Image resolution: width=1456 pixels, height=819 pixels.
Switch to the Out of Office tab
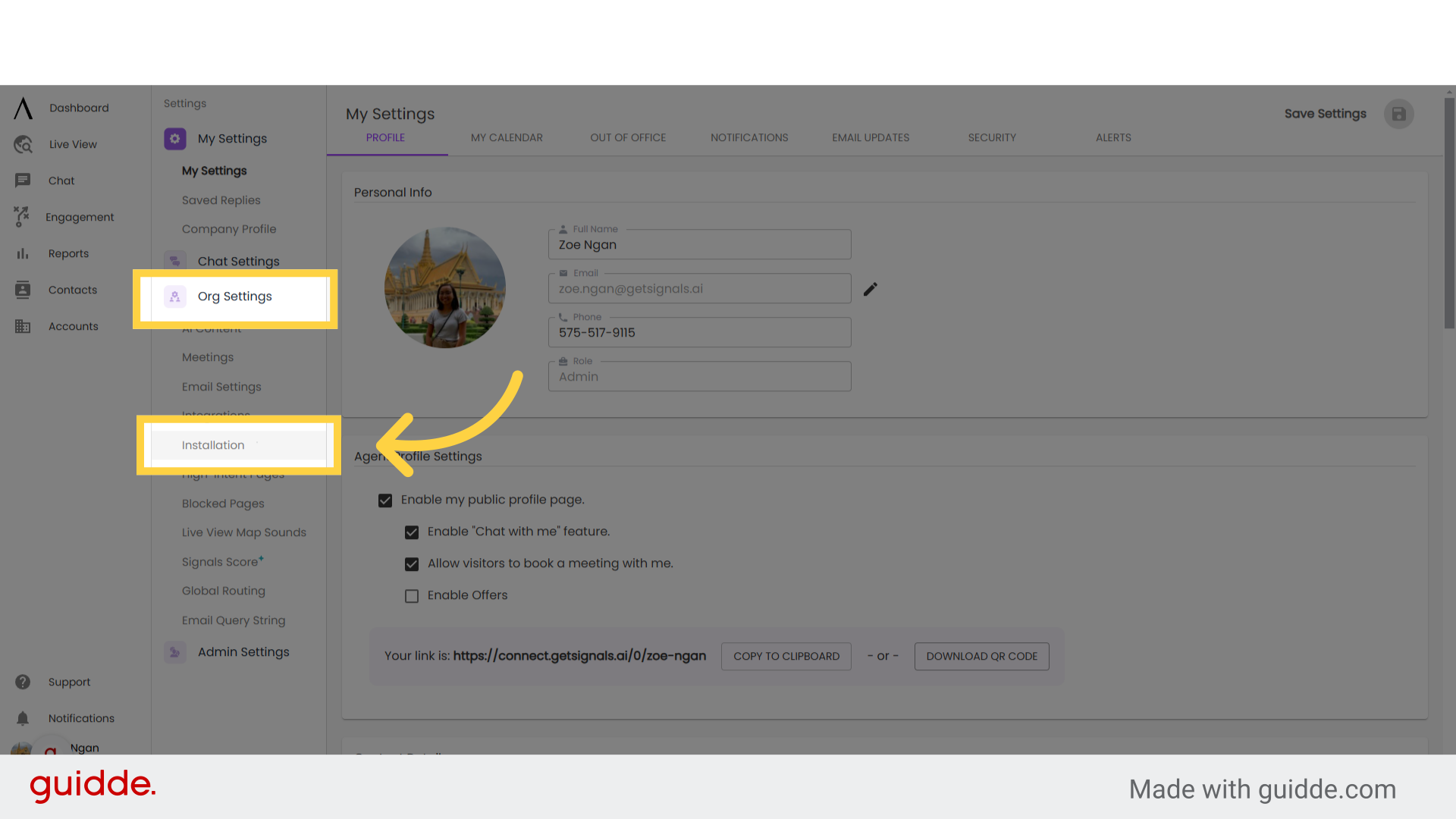[x=628, y=137]
